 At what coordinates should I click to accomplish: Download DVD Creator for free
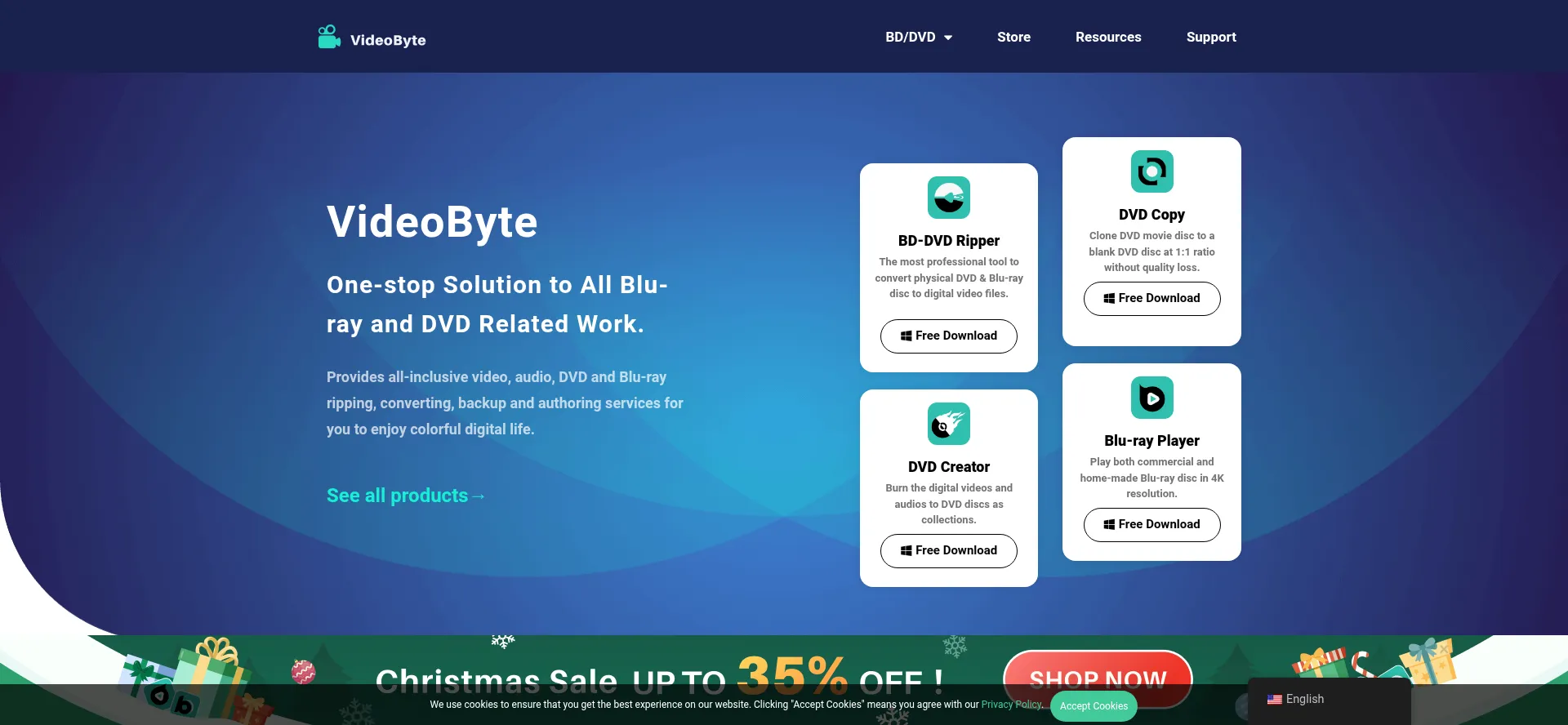pyautogui.click(x=949, y=551)
